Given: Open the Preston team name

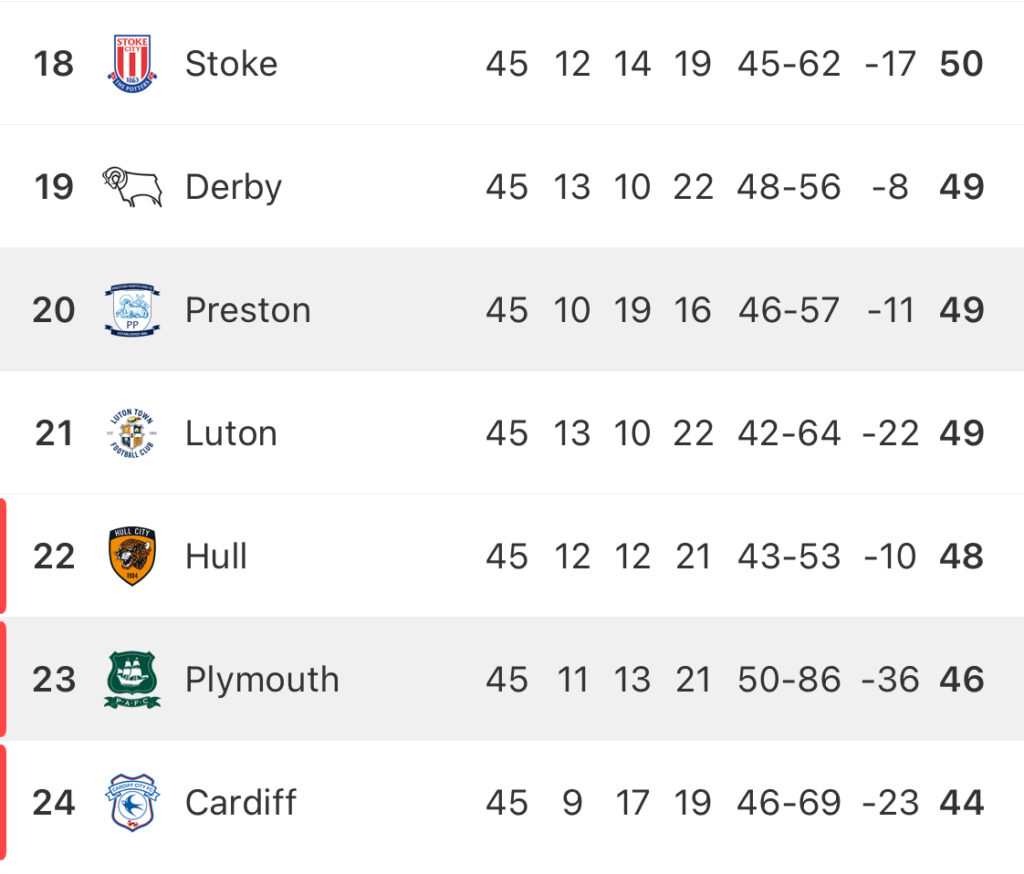Looking at the screenshot, I should 248,310.
